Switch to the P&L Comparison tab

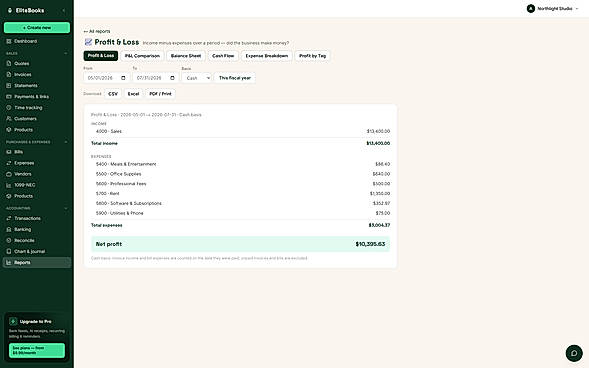pos(142,56)
